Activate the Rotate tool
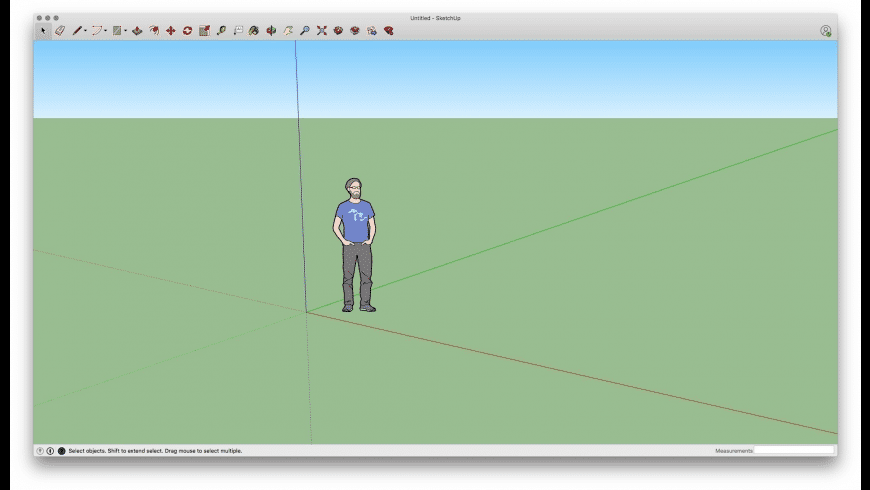This screenshot has width=870, height=490. tap(187, 31)
